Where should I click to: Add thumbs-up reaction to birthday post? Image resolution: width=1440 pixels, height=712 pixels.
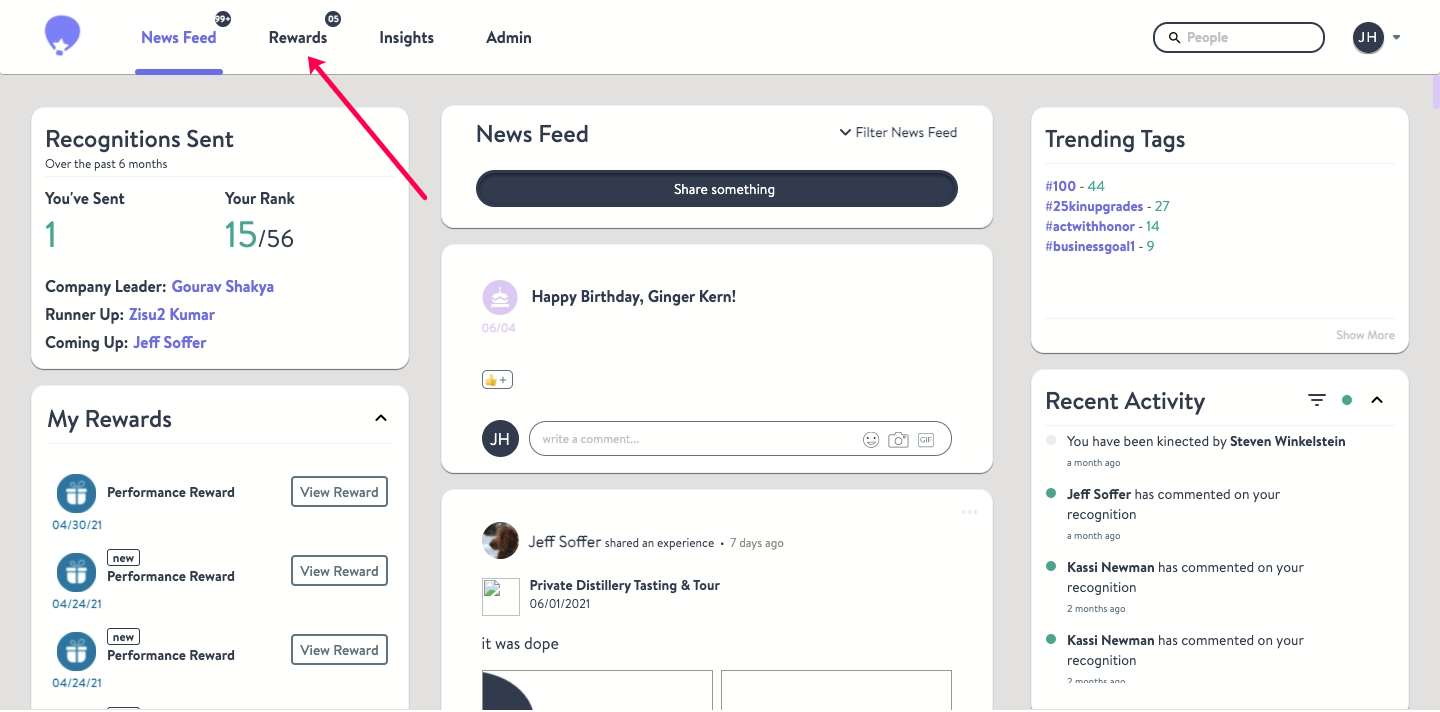(497, 380)
